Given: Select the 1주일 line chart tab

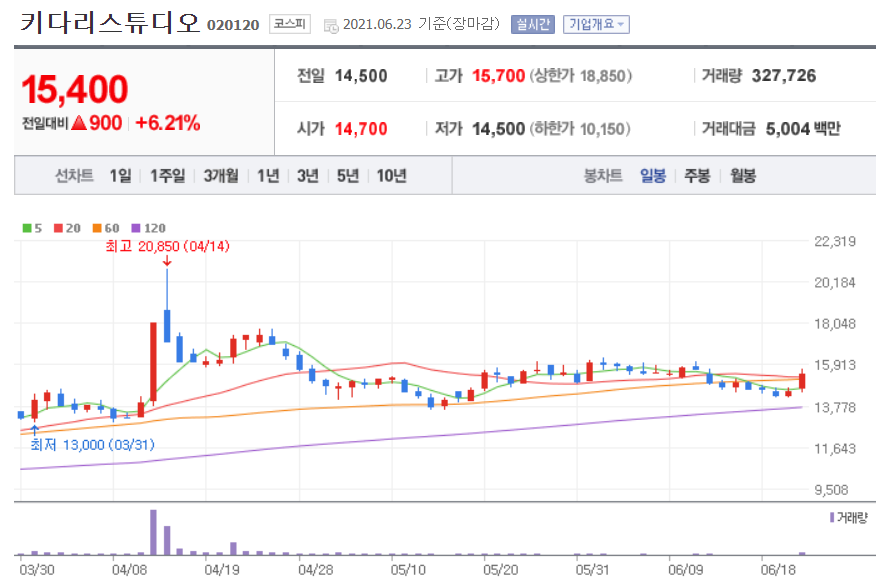Looking at the screenshot, I should [x=167, y=176].
